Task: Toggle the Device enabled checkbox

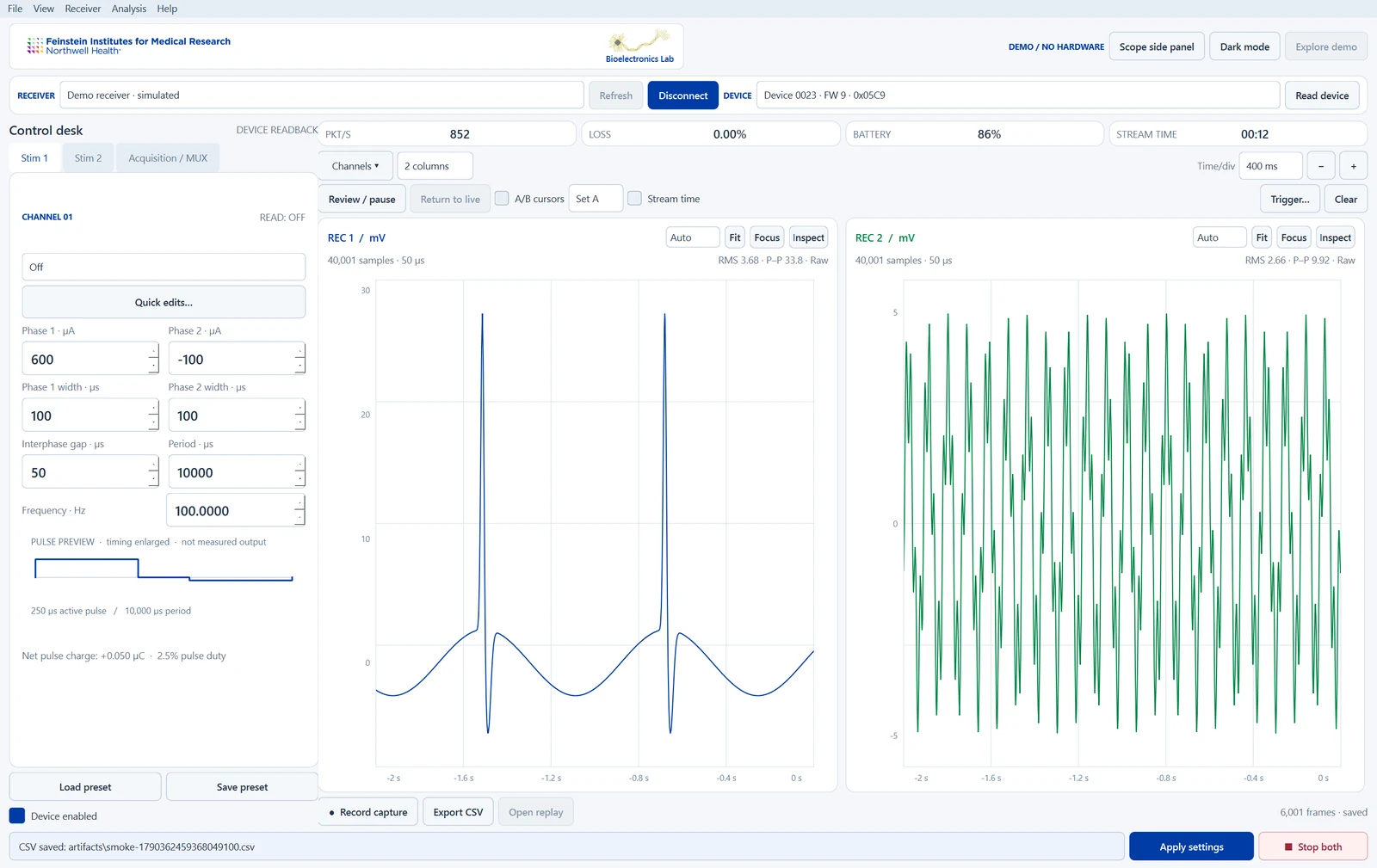Action: (x=17, y=816)
